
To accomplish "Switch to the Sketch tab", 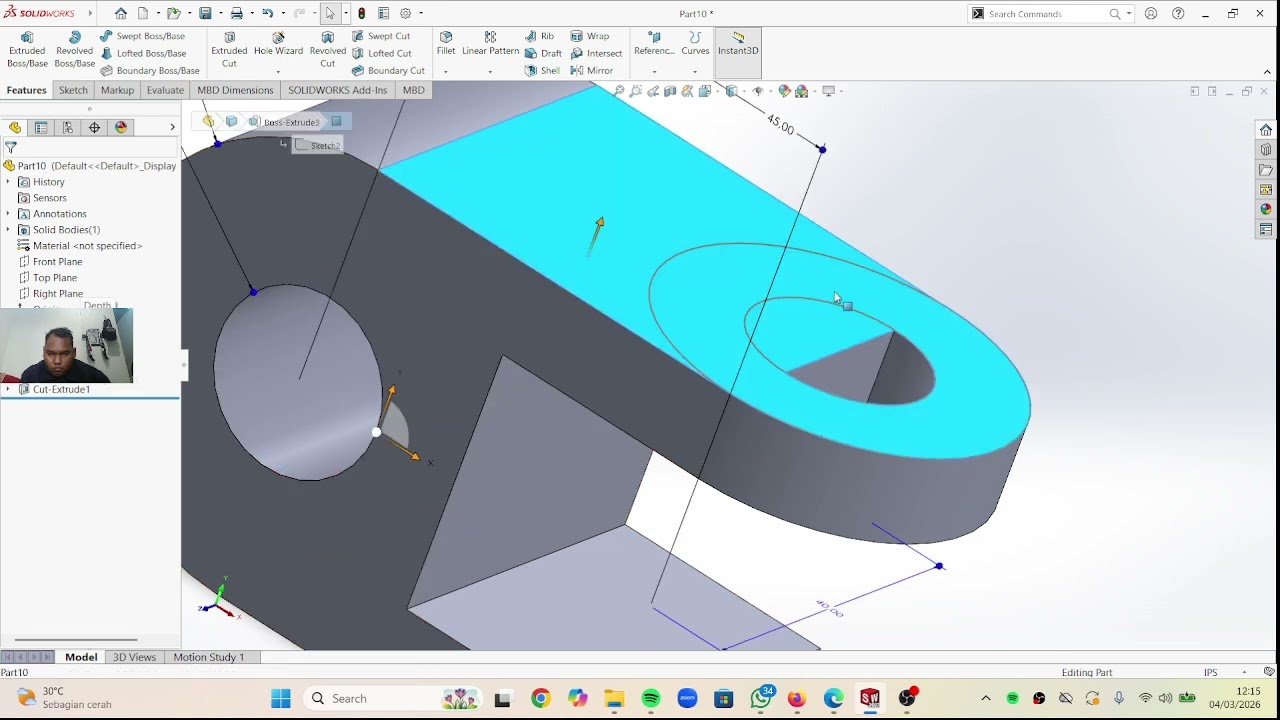I will 73,90.
